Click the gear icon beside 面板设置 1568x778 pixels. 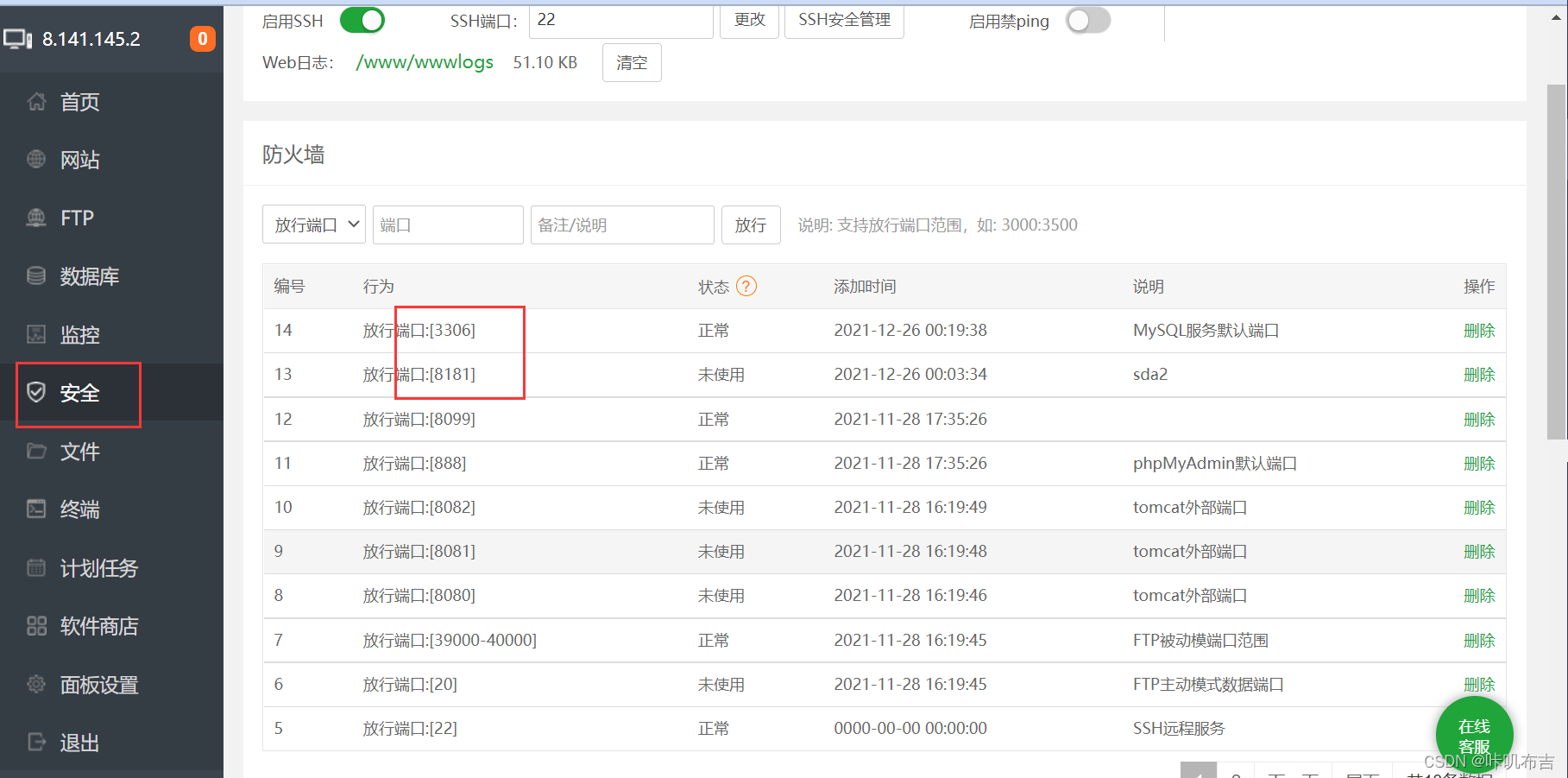pos(36,685)
